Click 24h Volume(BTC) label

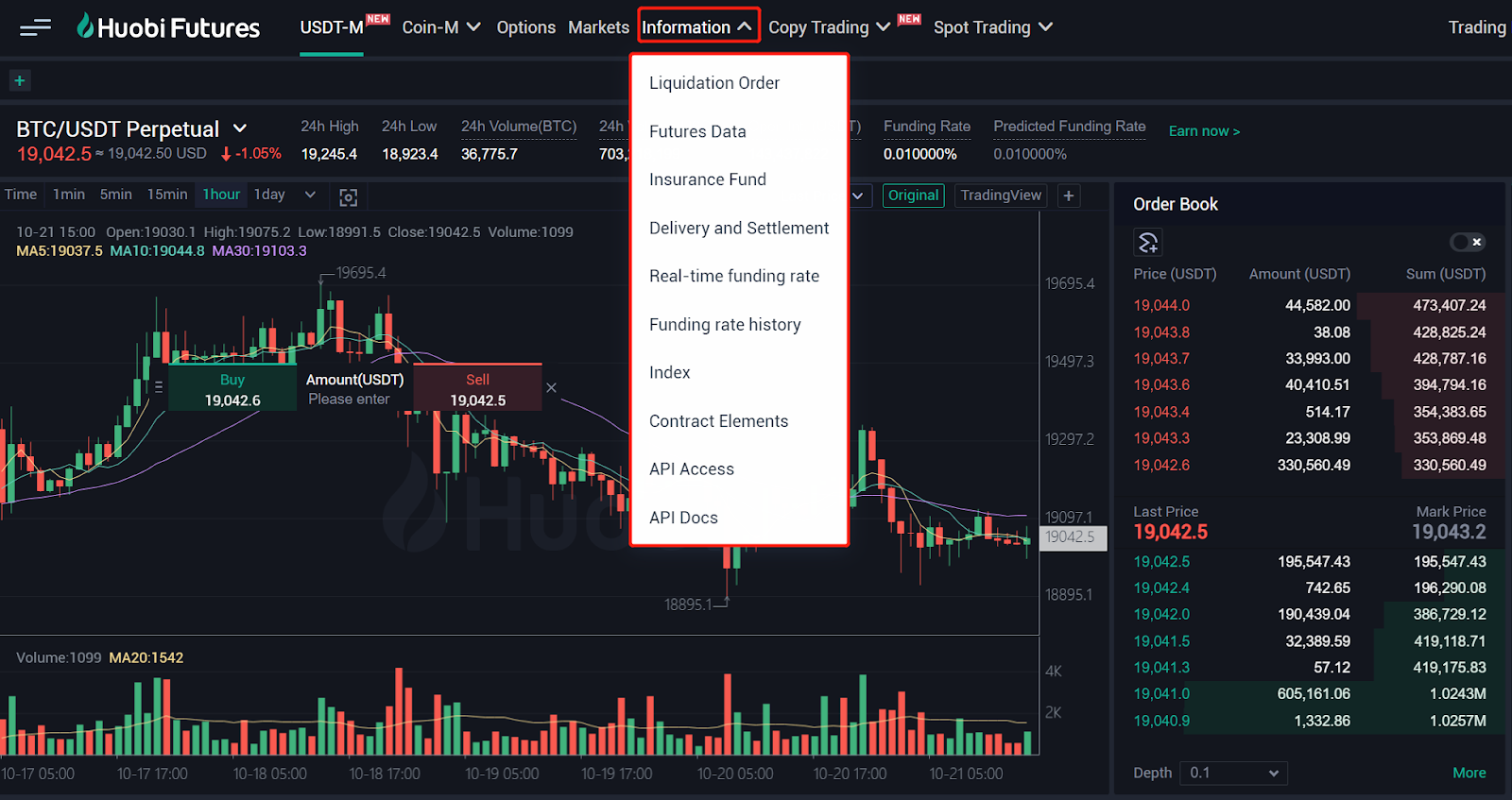coord(519,127)
